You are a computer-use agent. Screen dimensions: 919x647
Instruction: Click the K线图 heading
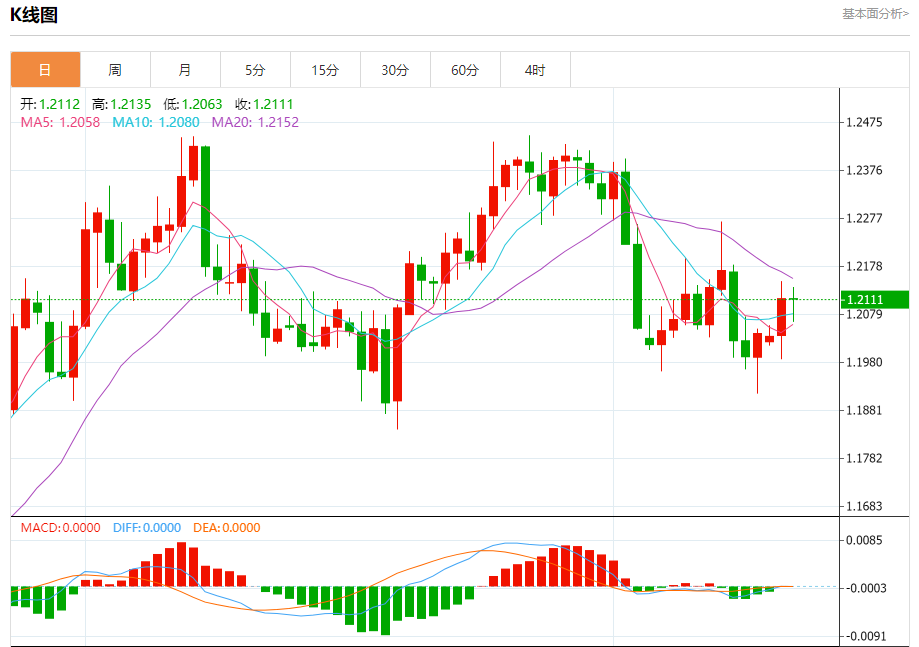(34, 15)
